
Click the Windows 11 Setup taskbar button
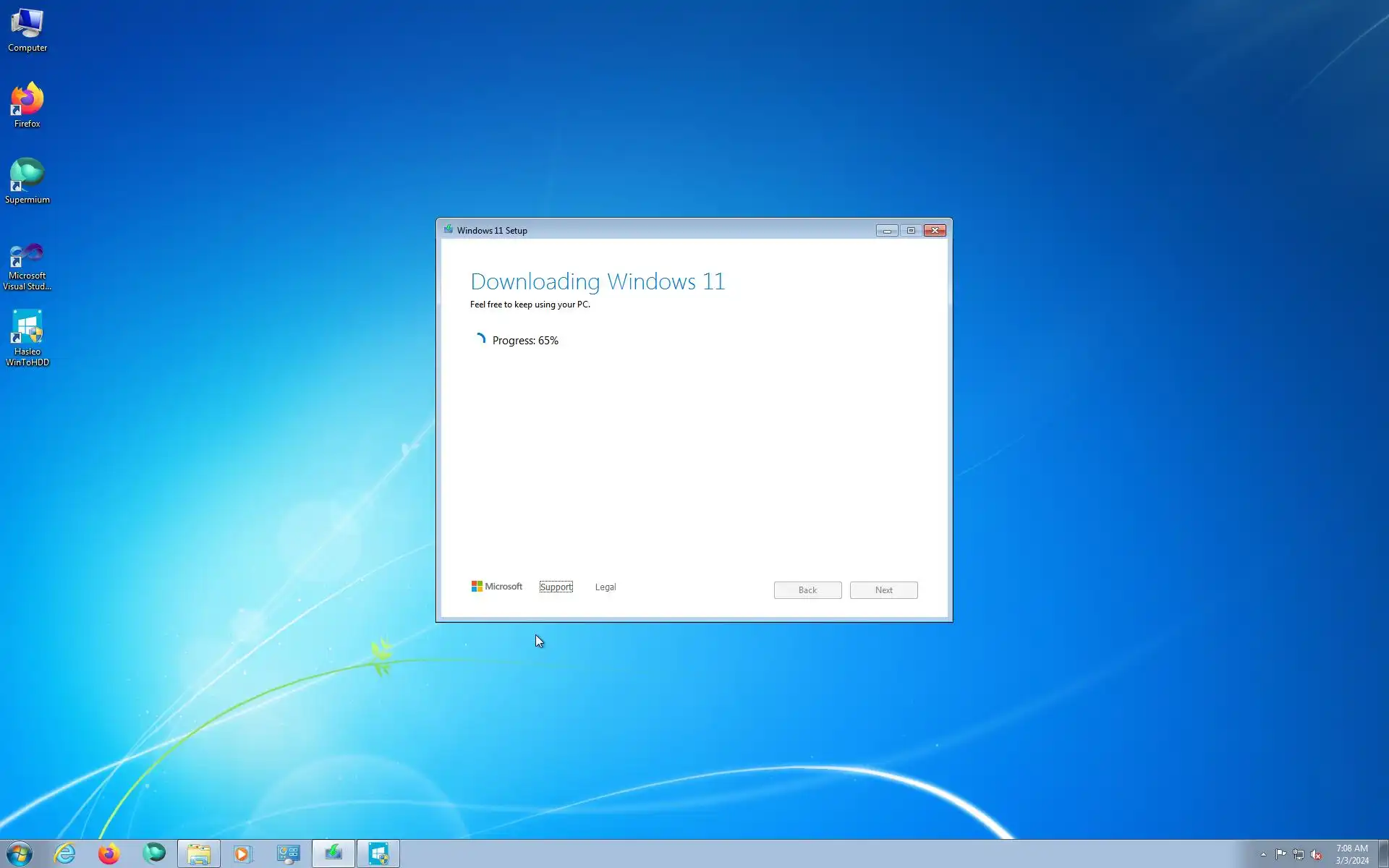tap(334, 854)
